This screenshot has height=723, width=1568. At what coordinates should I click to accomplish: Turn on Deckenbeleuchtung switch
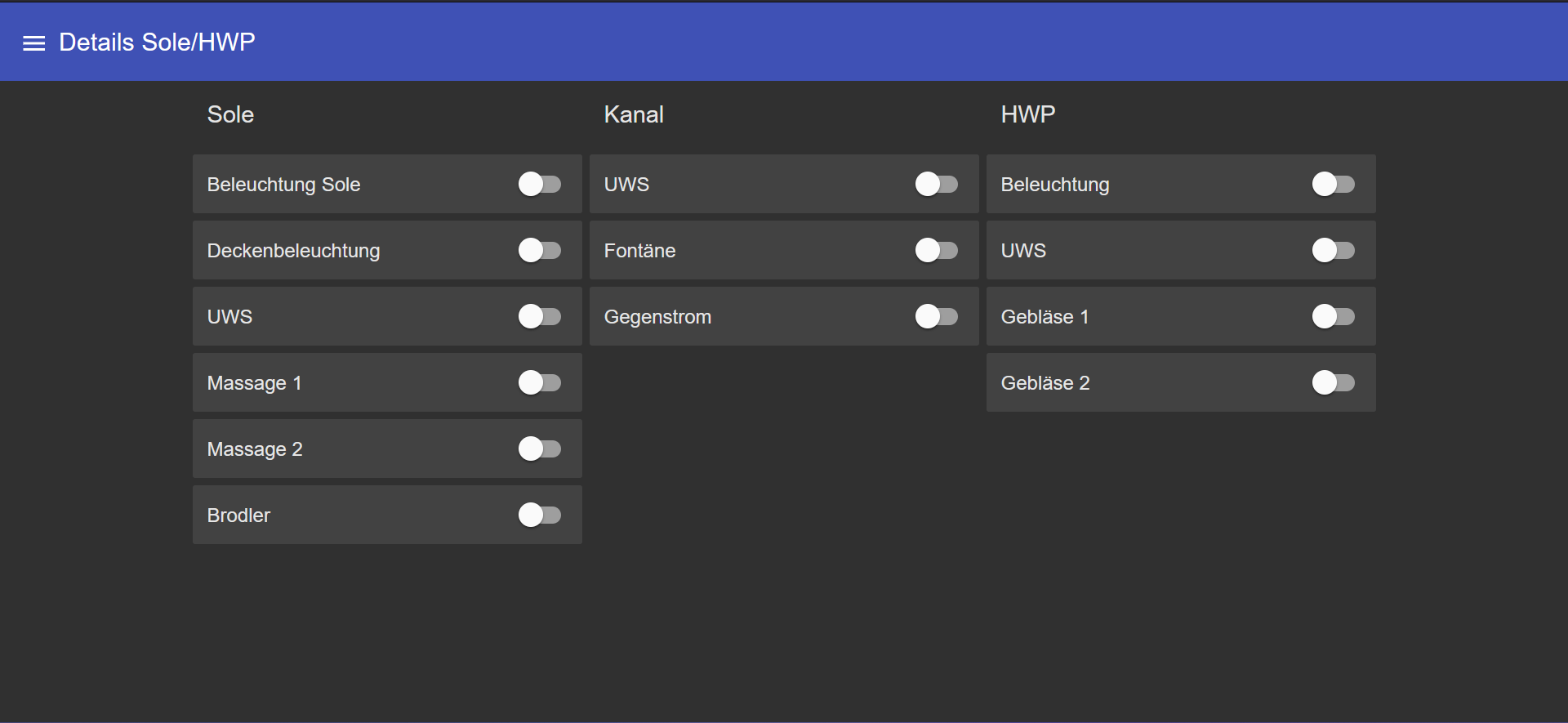coord(540,250)
